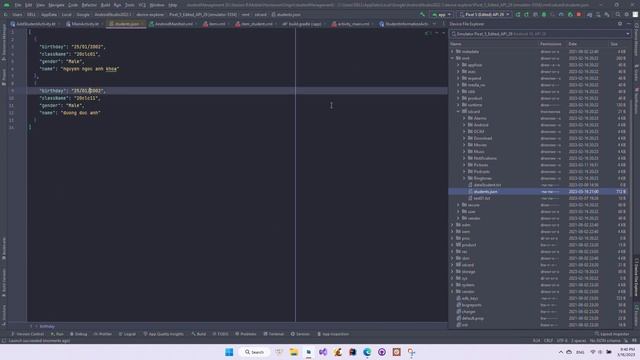Click the Make Project hammer icon
Viewport: 640px width, 360px height.
[422, 15]
